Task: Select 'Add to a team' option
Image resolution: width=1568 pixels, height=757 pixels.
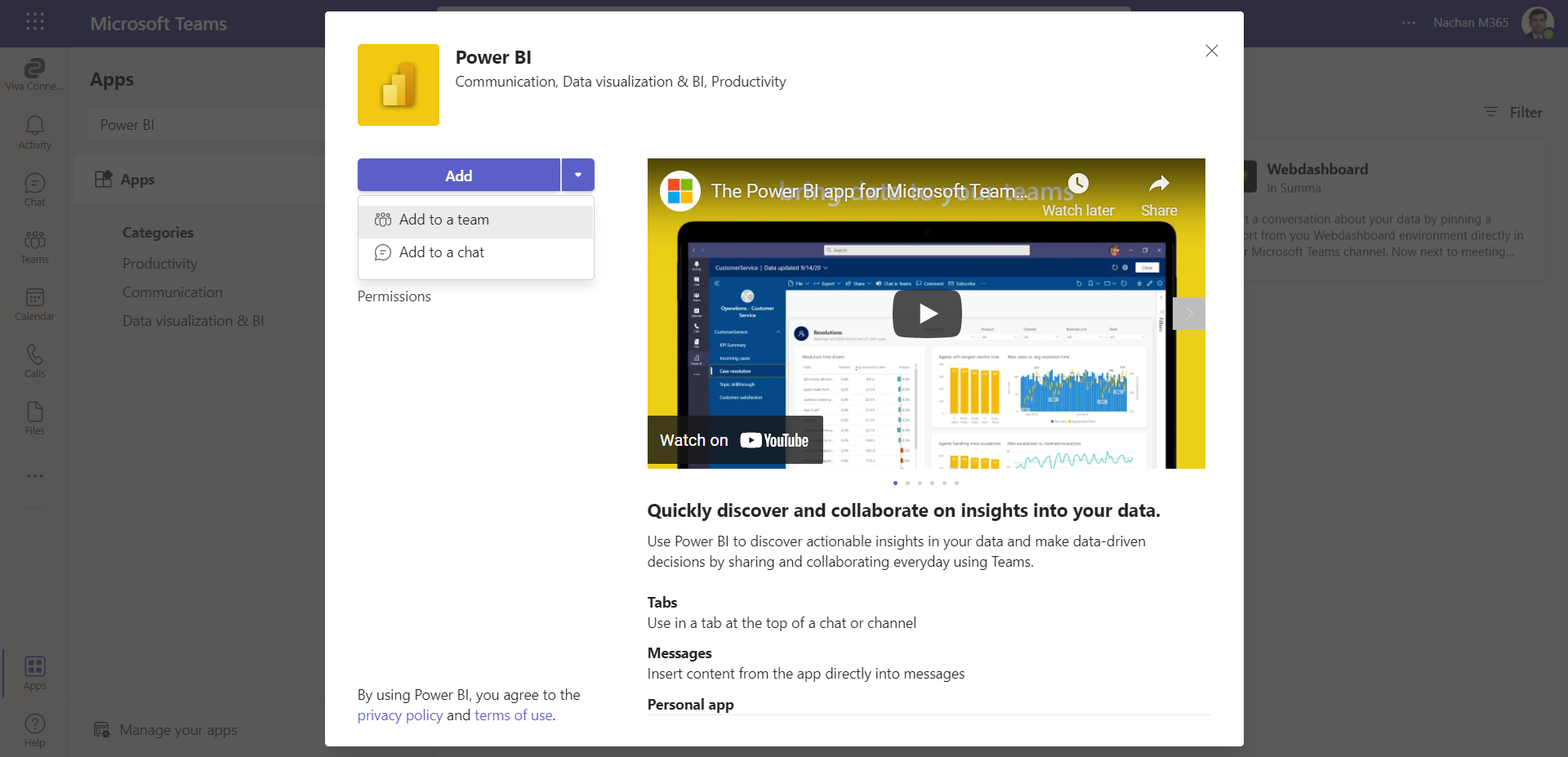Action: coord(443,220)
